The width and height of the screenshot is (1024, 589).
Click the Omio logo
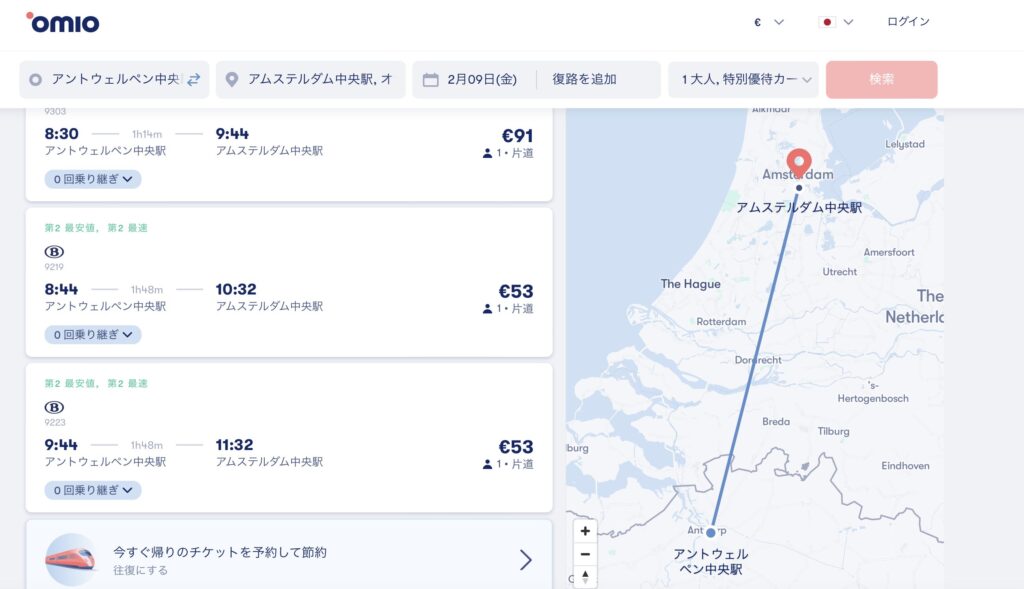pos(62,22)
